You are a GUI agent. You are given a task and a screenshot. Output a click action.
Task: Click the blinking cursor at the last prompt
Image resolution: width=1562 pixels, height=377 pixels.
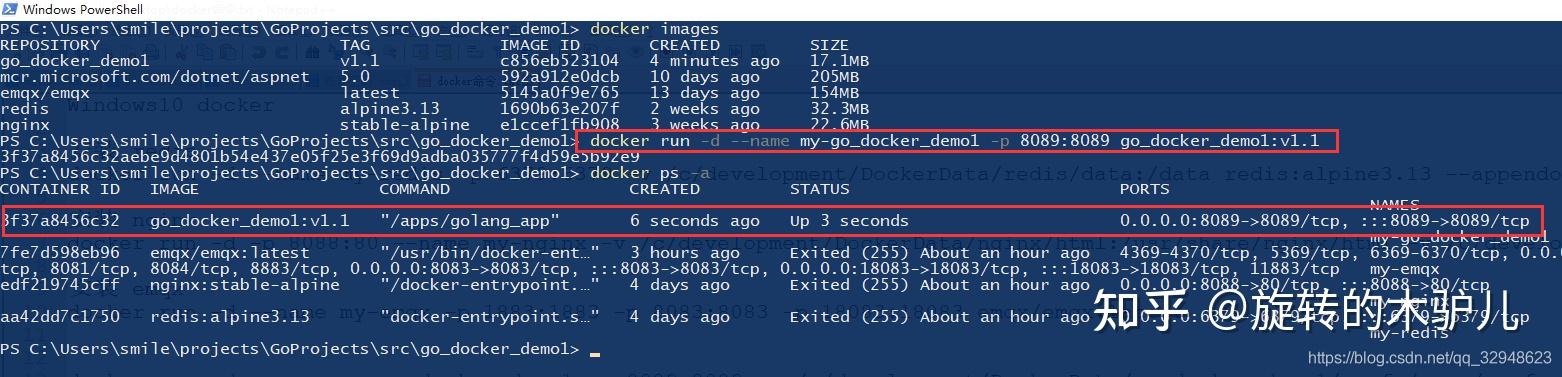(595, 352)
